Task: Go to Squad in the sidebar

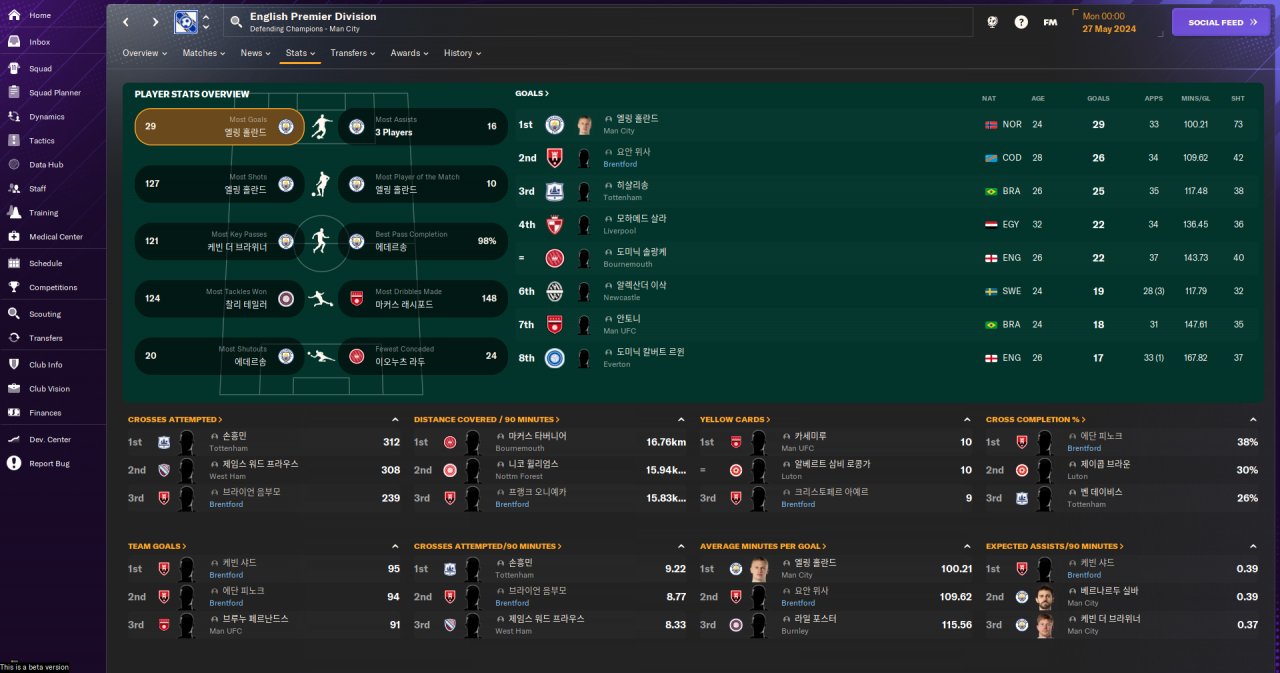Action: [x=40, y=69]
